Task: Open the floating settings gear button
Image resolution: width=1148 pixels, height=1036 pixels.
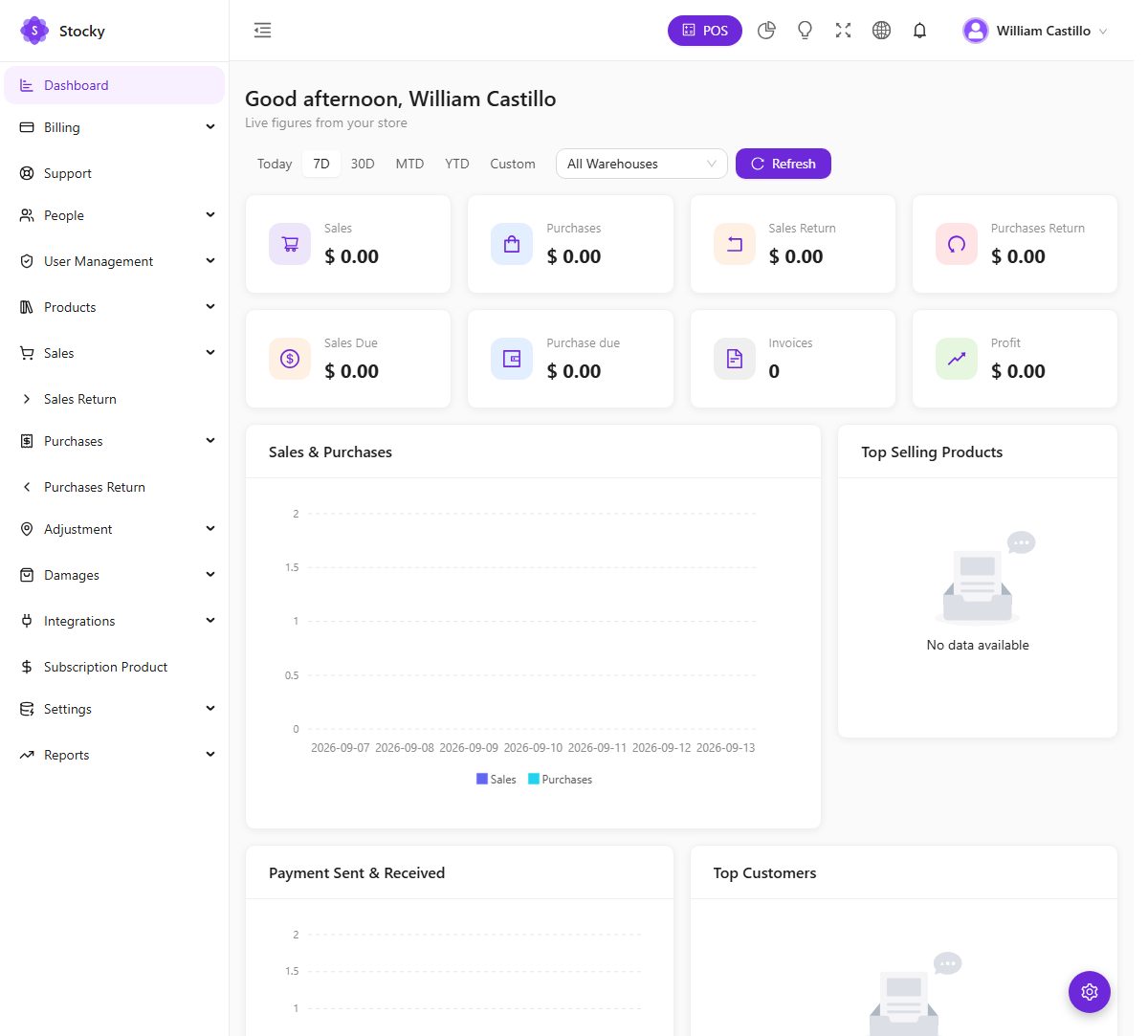Action: click(1089, 992)
